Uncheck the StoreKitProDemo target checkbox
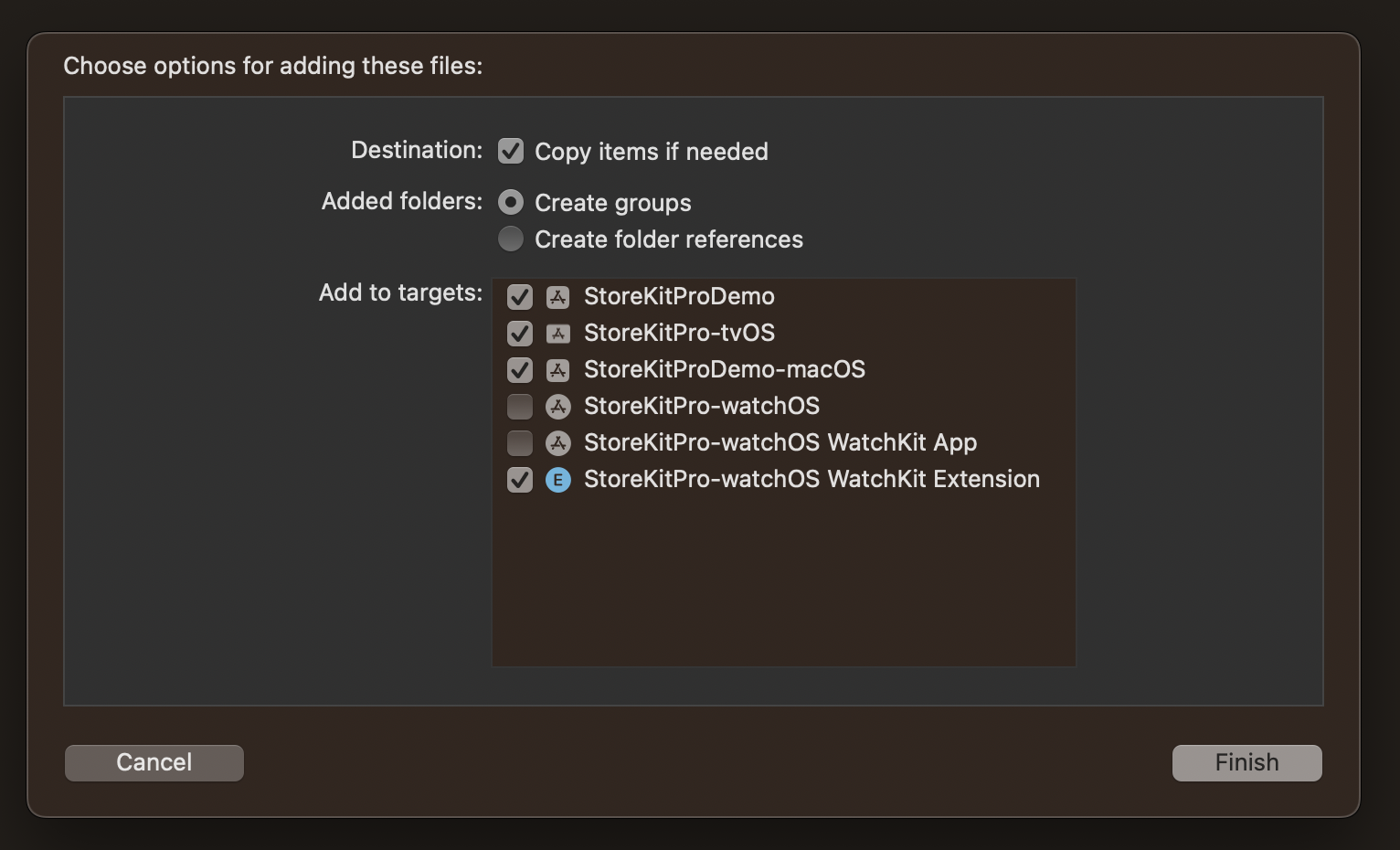This screenshot has width=1400, height=850. [520, 297]
